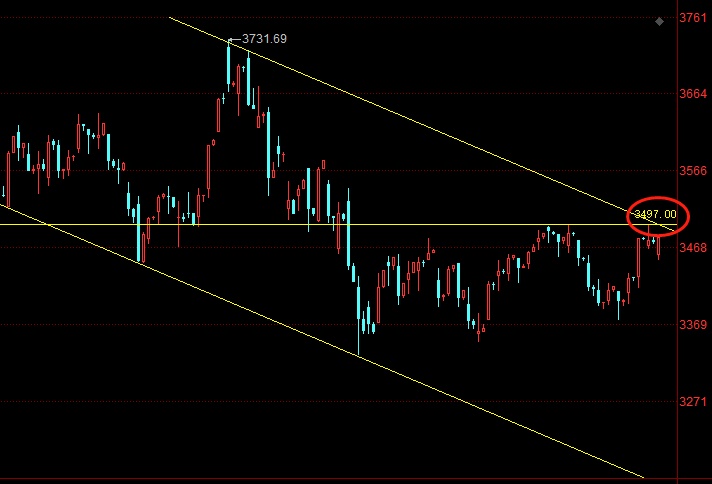The image size is (712, 484).
Task: Click the 3497.00 horizontal line label
Action: pyautogui.click(x=655, y=214)
